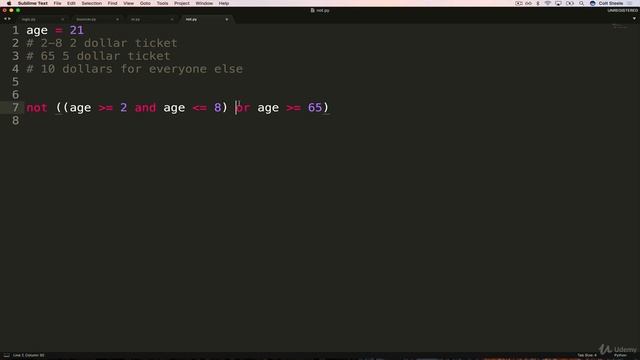This screenshot has height=360, width=640.
Task: Click the Bluetooth menu bar icon
Action: [538, 3]
